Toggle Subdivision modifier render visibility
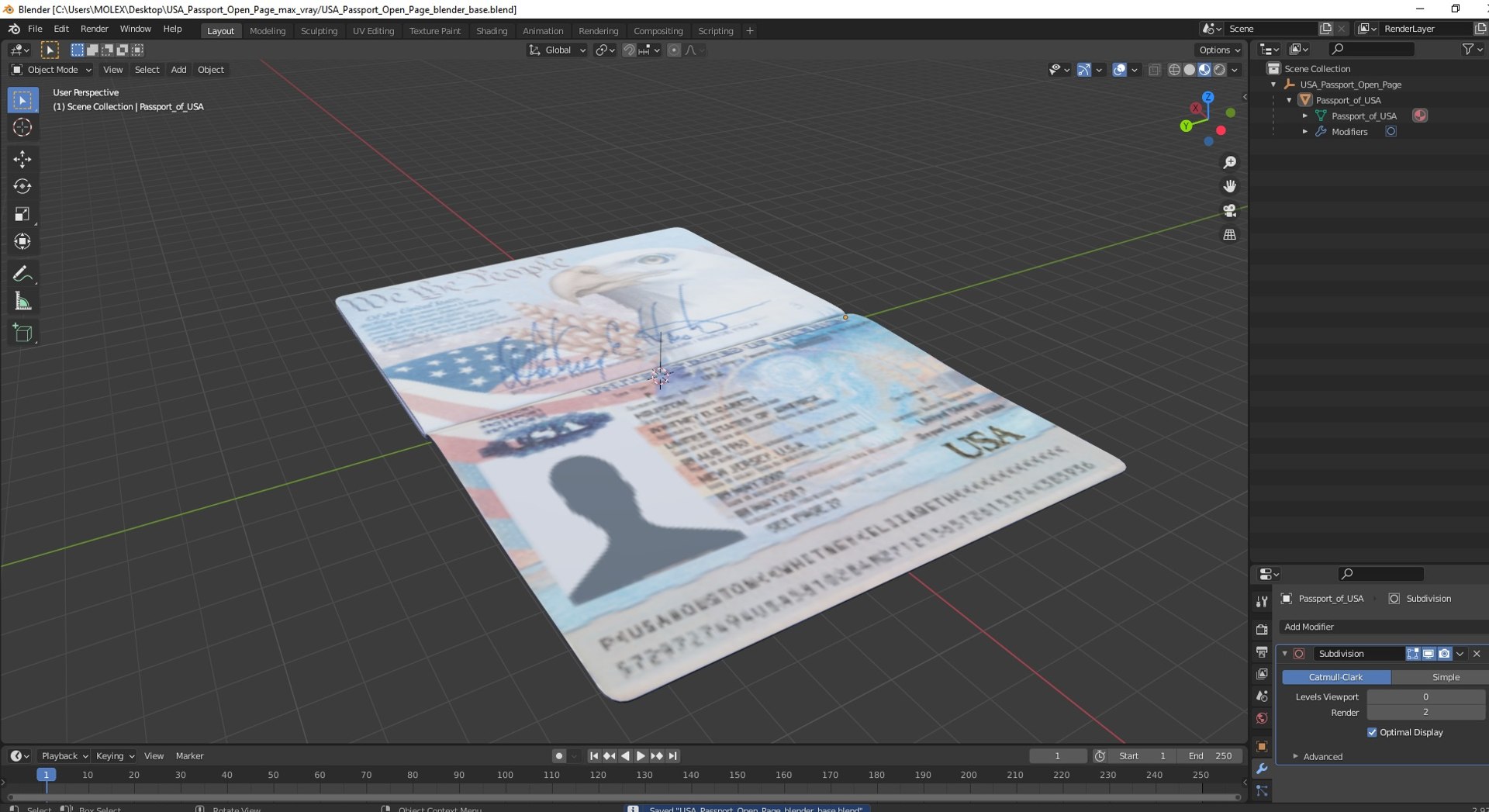This screenshot has width=1489, height=812. [1444, 654]
